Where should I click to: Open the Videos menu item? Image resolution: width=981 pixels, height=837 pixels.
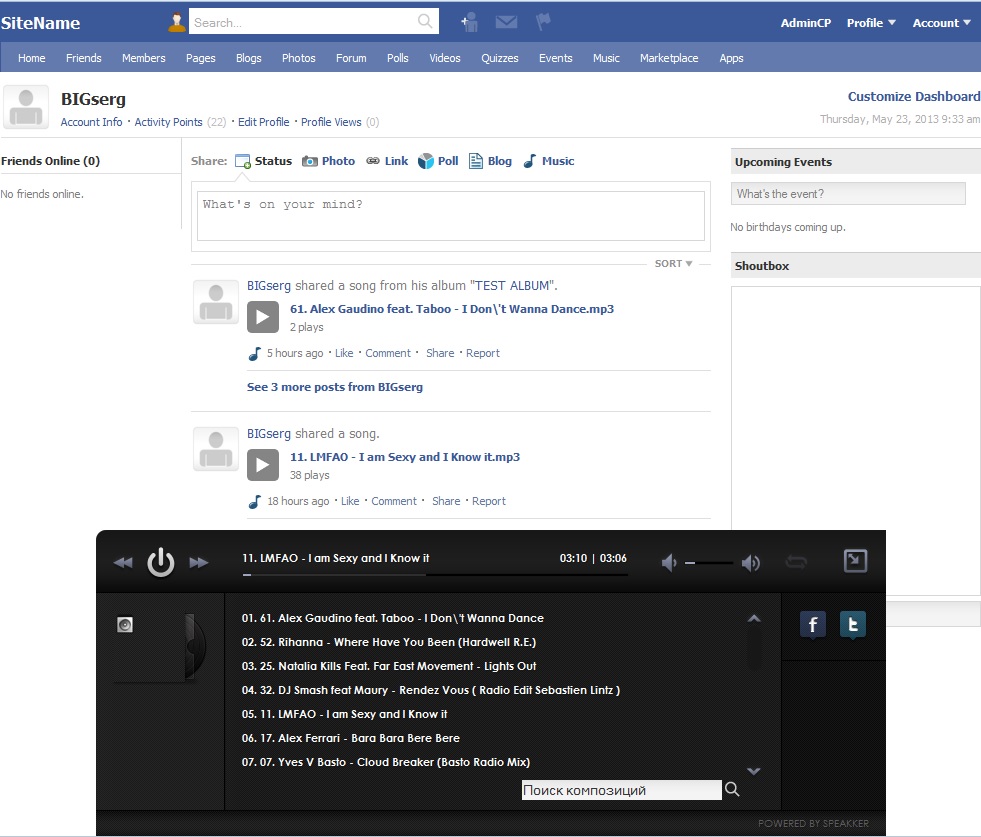point(445,58)
